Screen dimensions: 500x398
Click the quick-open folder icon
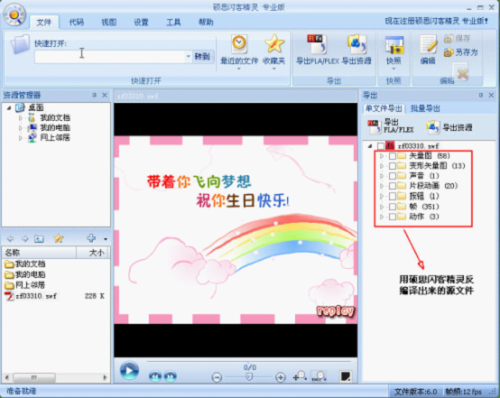[x=20, y=45]
